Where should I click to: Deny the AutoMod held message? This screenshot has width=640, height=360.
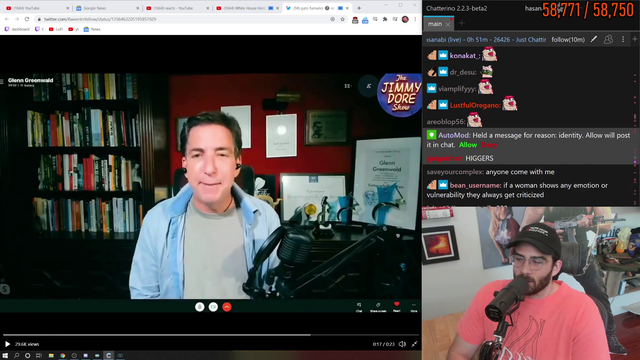tap(489, 145)
